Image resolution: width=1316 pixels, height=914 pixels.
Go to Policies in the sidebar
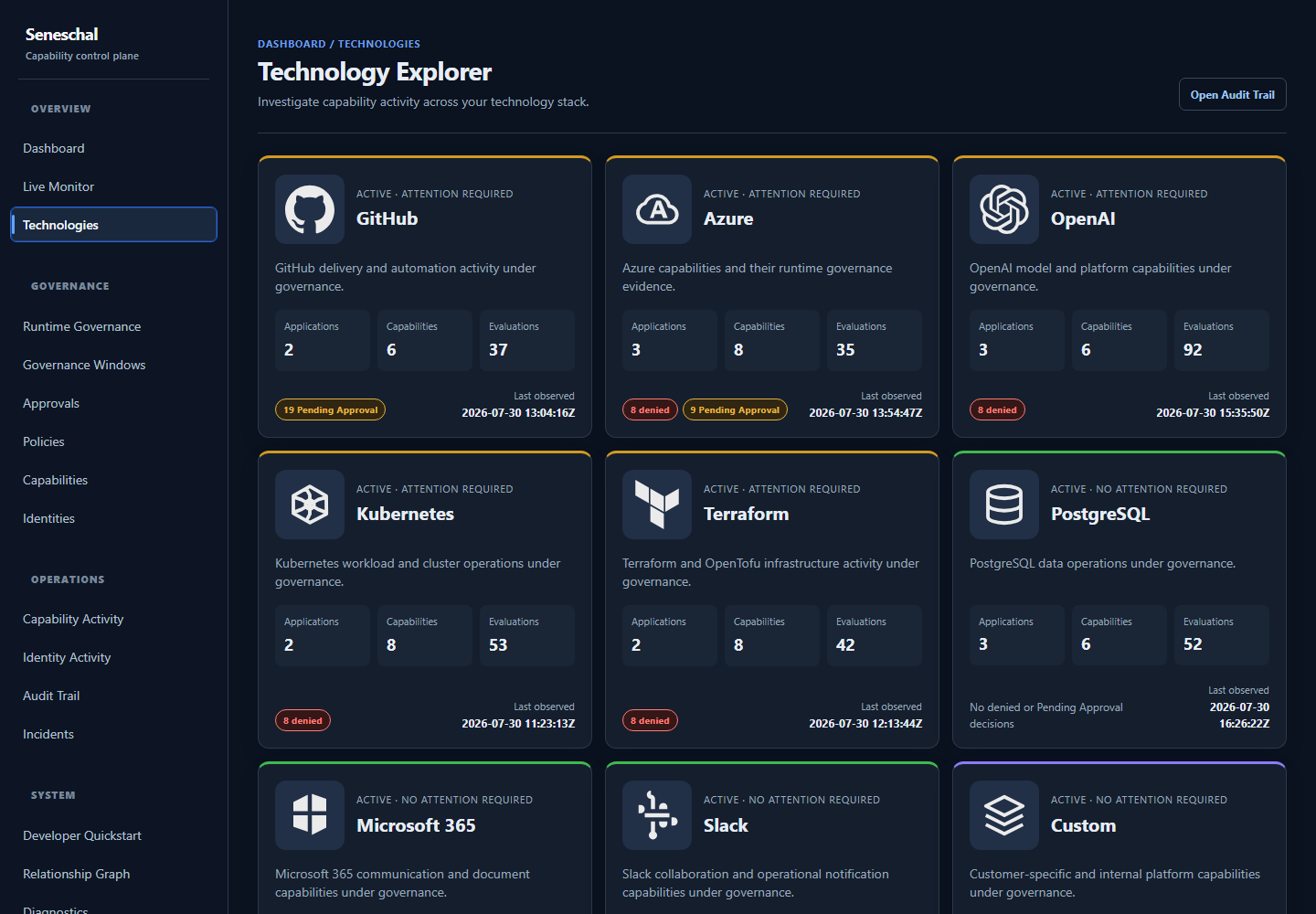coord(113,441)
